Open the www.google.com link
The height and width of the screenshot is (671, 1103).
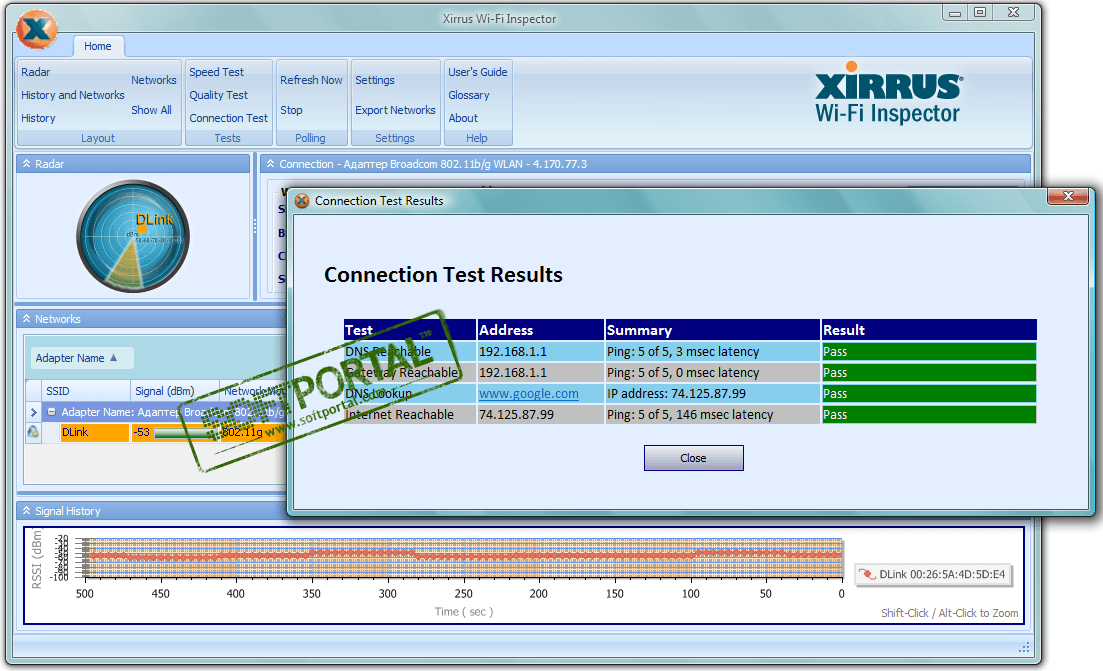529,394
